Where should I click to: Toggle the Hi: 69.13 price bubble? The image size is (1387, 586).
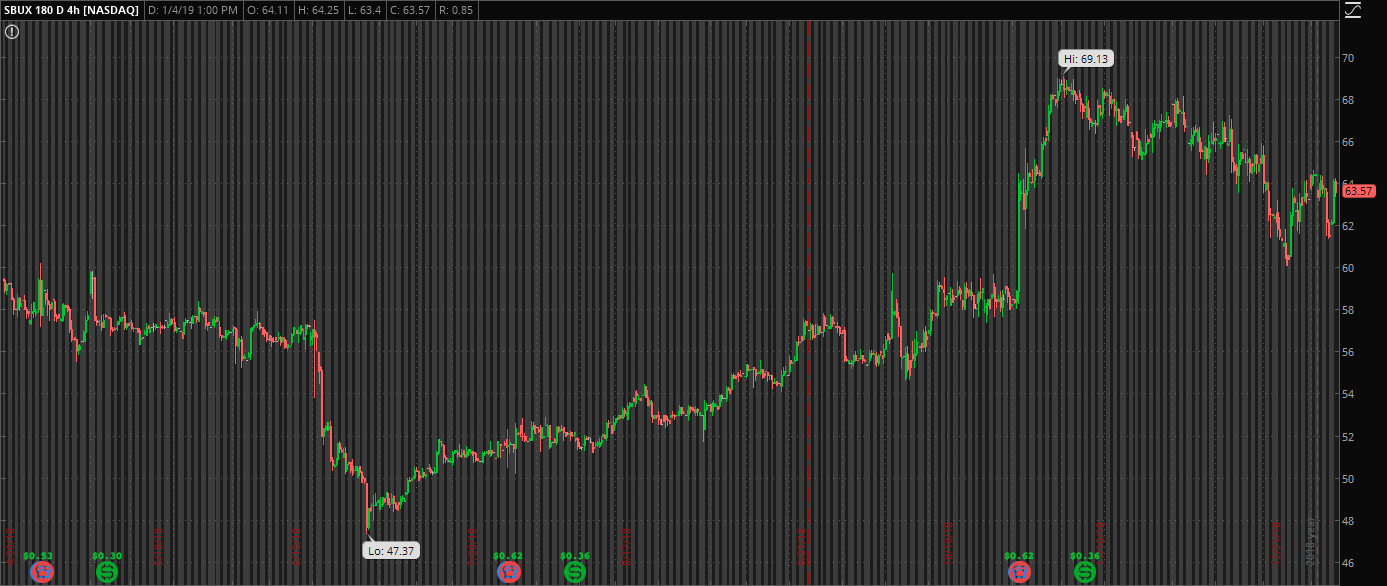click(1086, 58)
